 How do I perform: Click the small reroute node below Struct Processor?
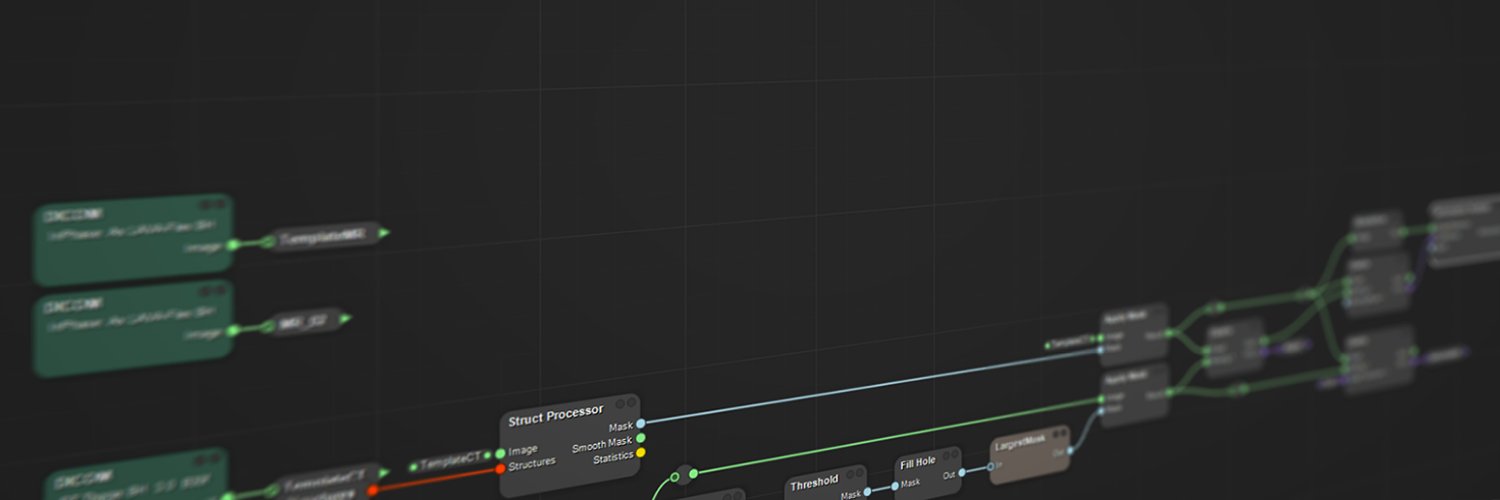[x=684, y=474]
